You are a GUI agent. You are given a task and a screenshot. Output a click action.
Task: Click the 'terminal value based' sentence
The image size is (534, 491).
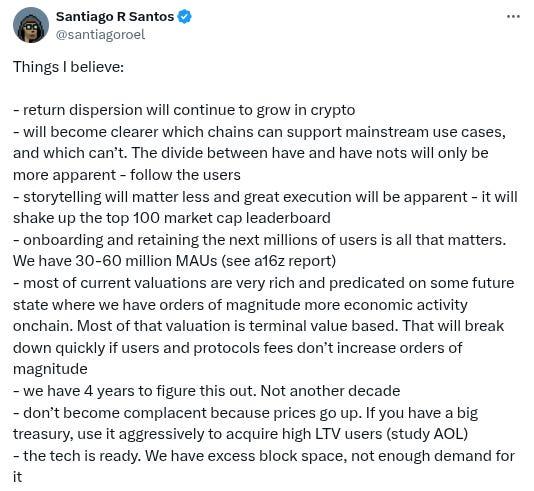[x=238, y=326]
